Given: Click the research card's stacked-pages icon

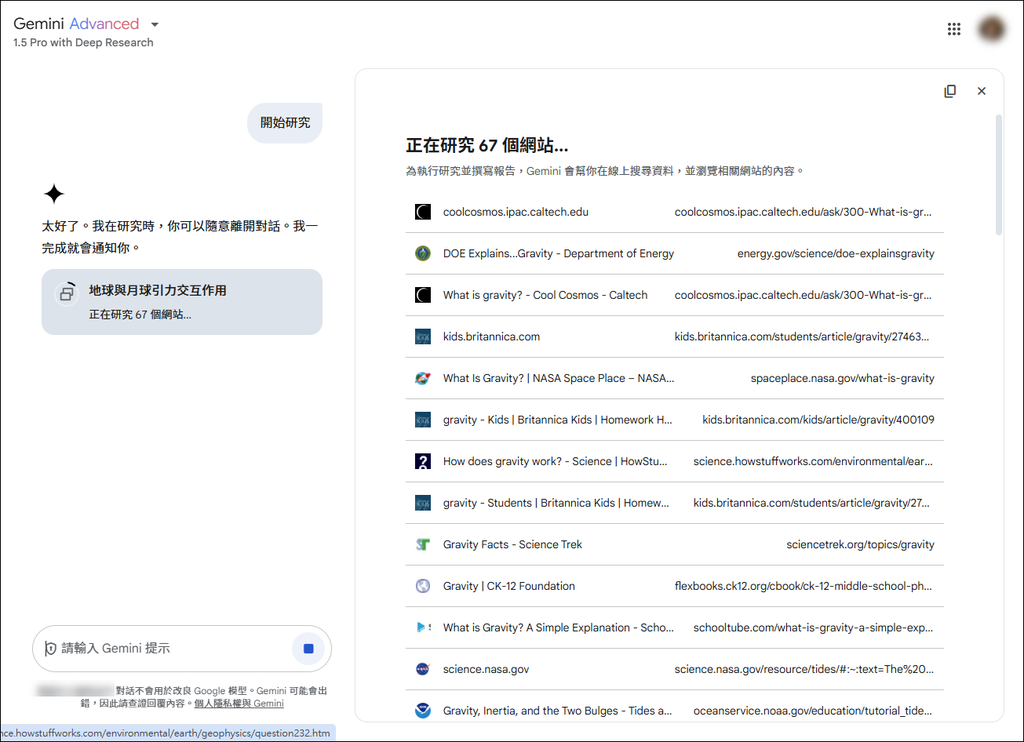Looking at the screenshot, I should coord(67,292).
